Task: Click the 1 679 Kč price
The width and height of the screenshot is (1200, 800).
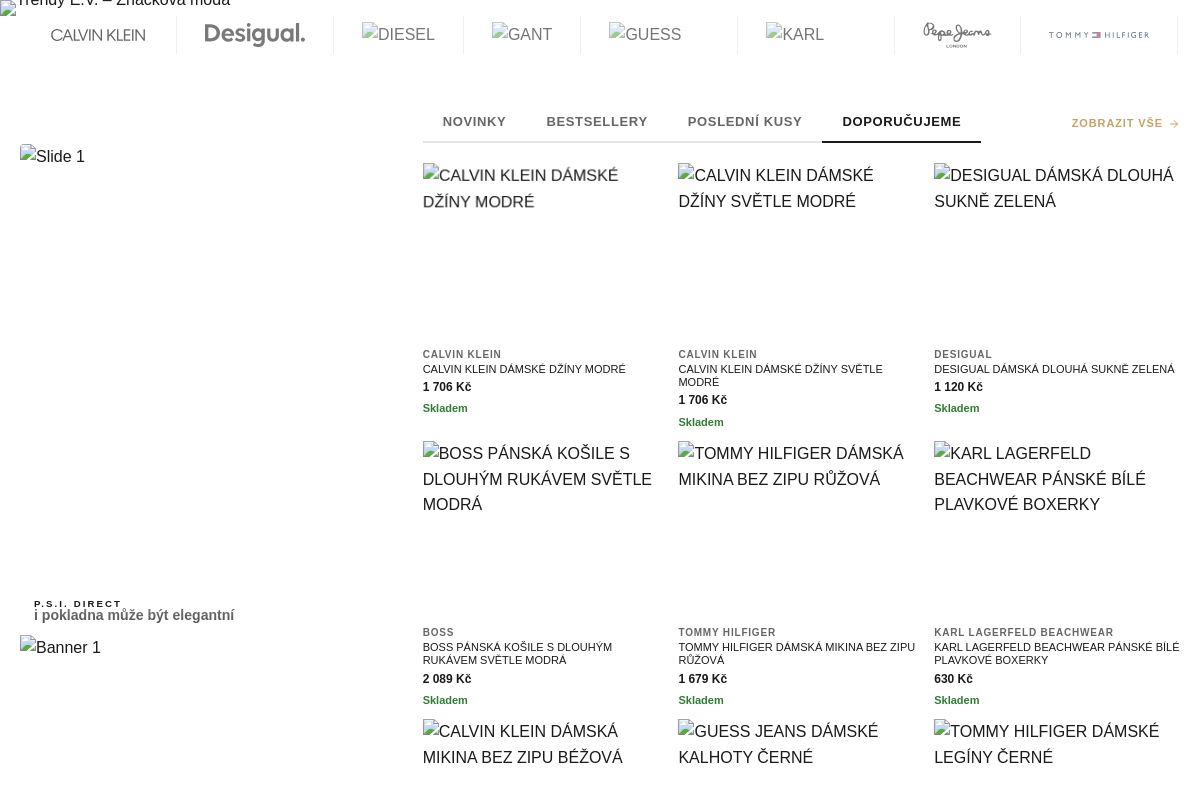Action: pyautogui.click(x=703, y=679)
